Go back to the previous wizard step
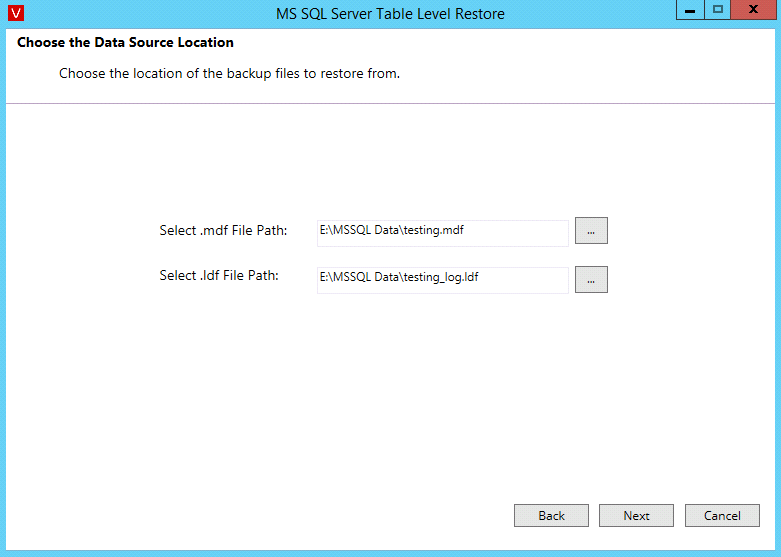This screenshot has width=781, height=557. 551,516
